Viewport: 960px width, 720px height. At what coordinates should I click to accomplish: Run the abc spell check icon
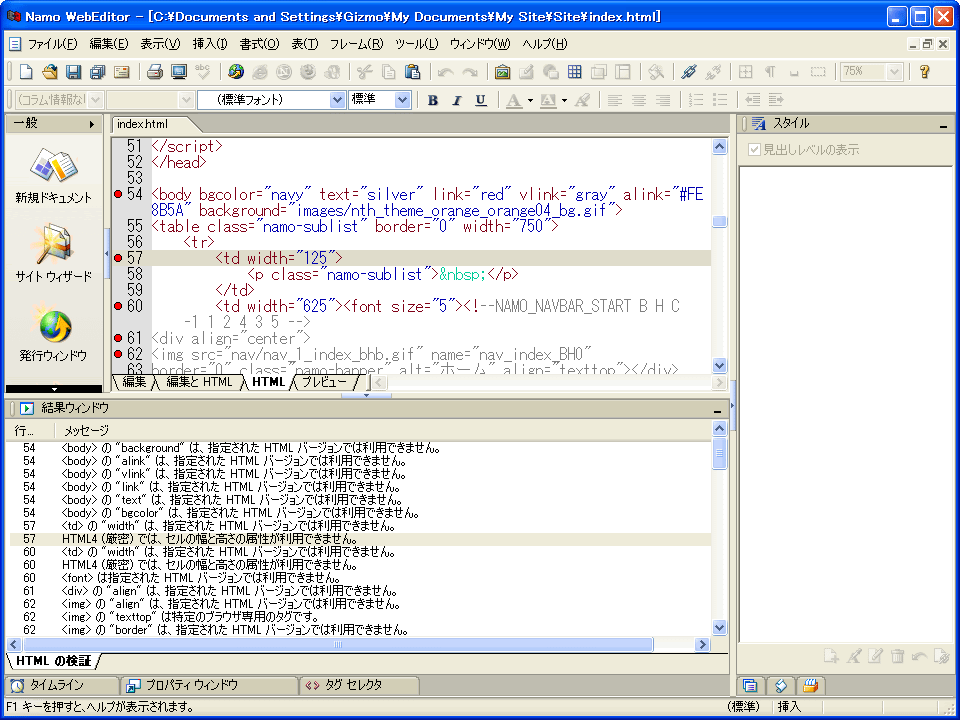(x=203, y=72)
